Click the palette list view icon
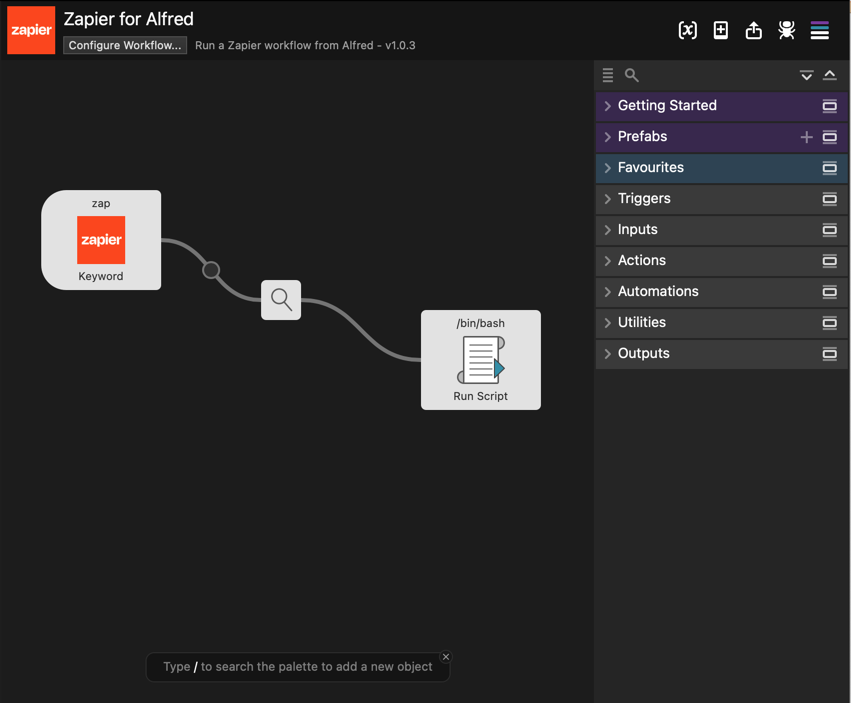 [608, 75]
